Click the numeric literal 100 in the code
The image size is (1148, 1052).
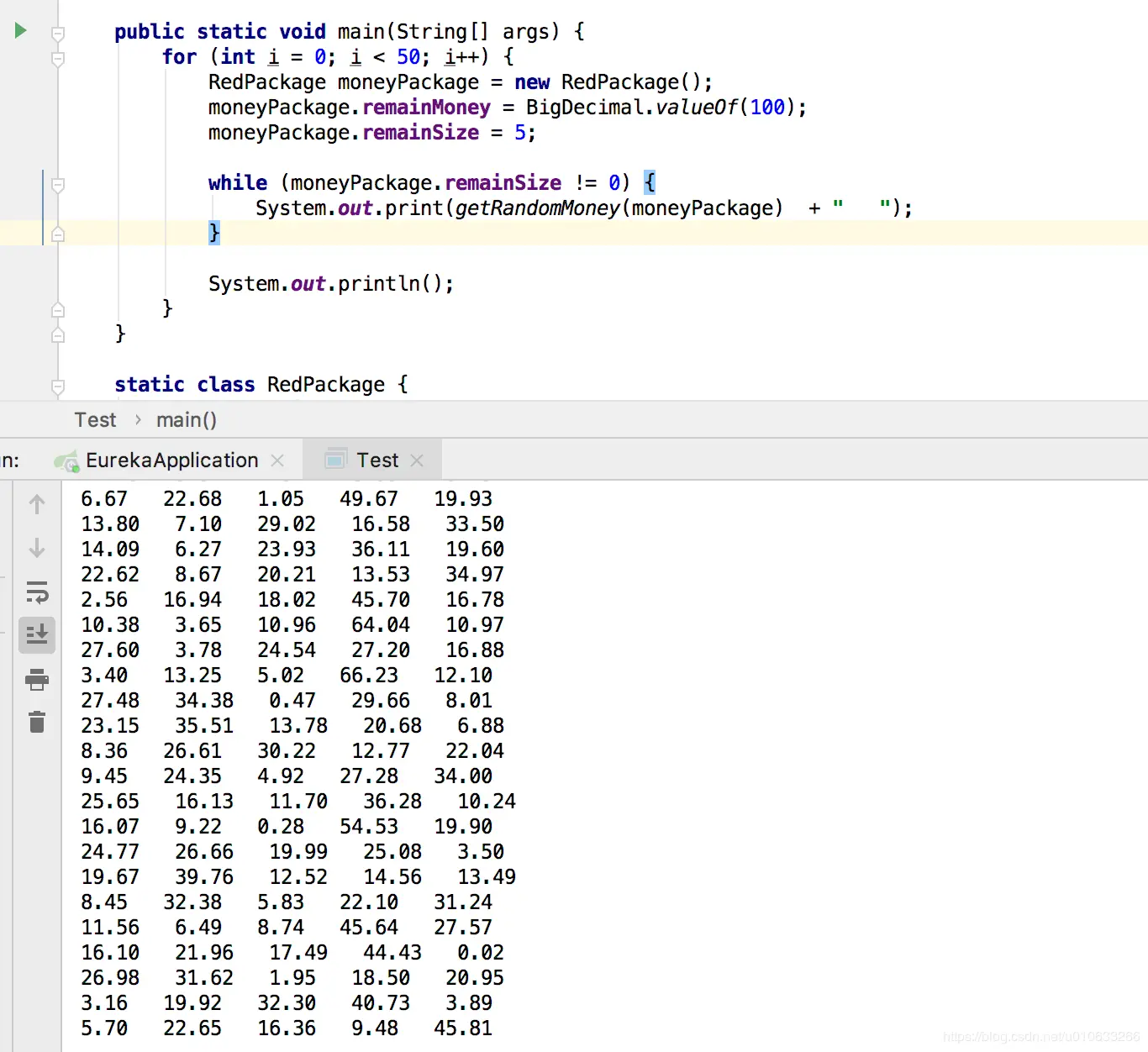767,108
